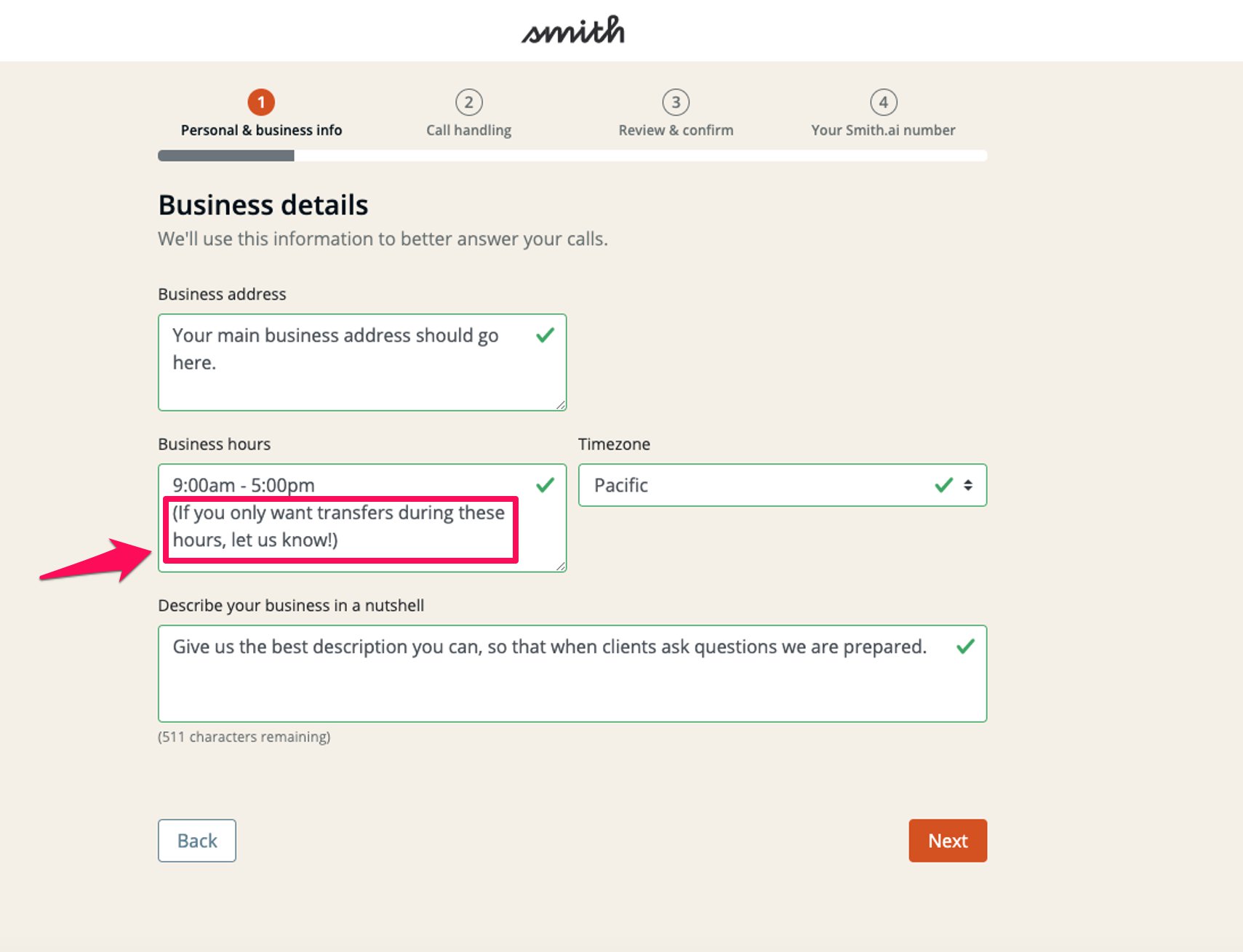Click the onboarding progress bar

tap(572, 156)
